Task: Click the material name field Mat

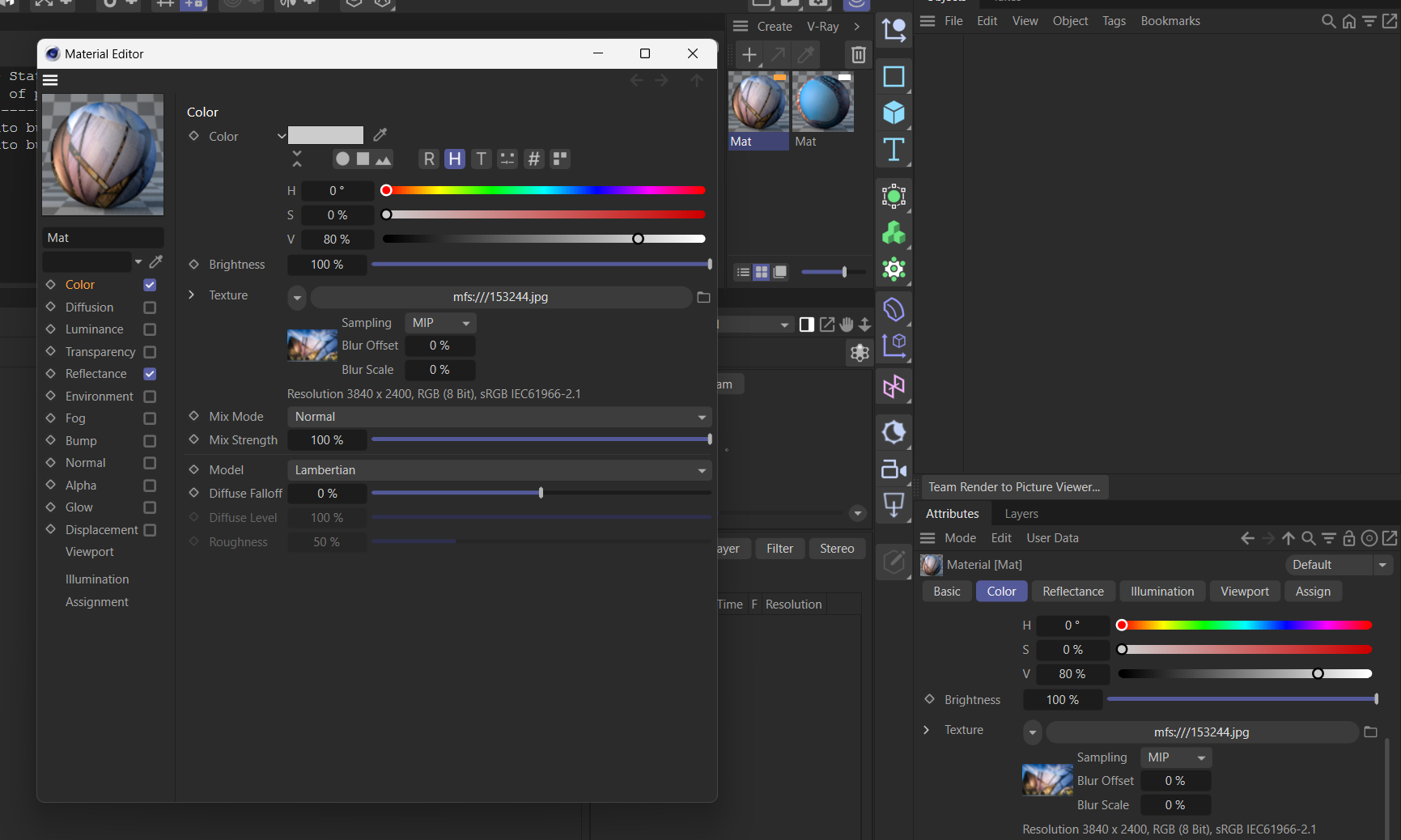Action: click(x=103, y=238)
